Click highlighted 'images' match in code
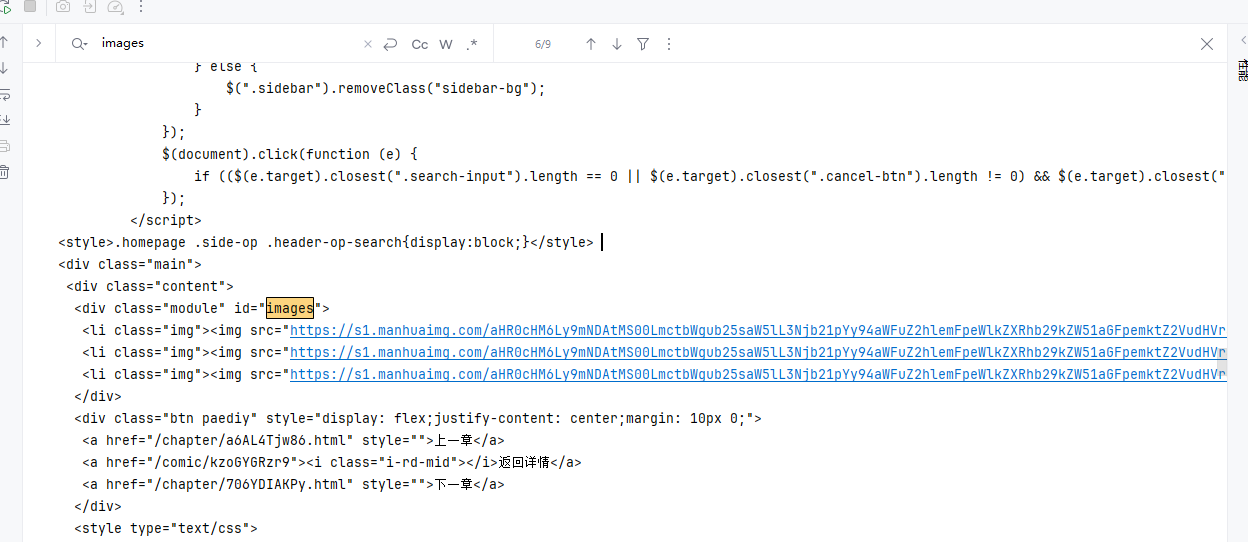This screenshot has width=1248, height=542. (290, 308)
